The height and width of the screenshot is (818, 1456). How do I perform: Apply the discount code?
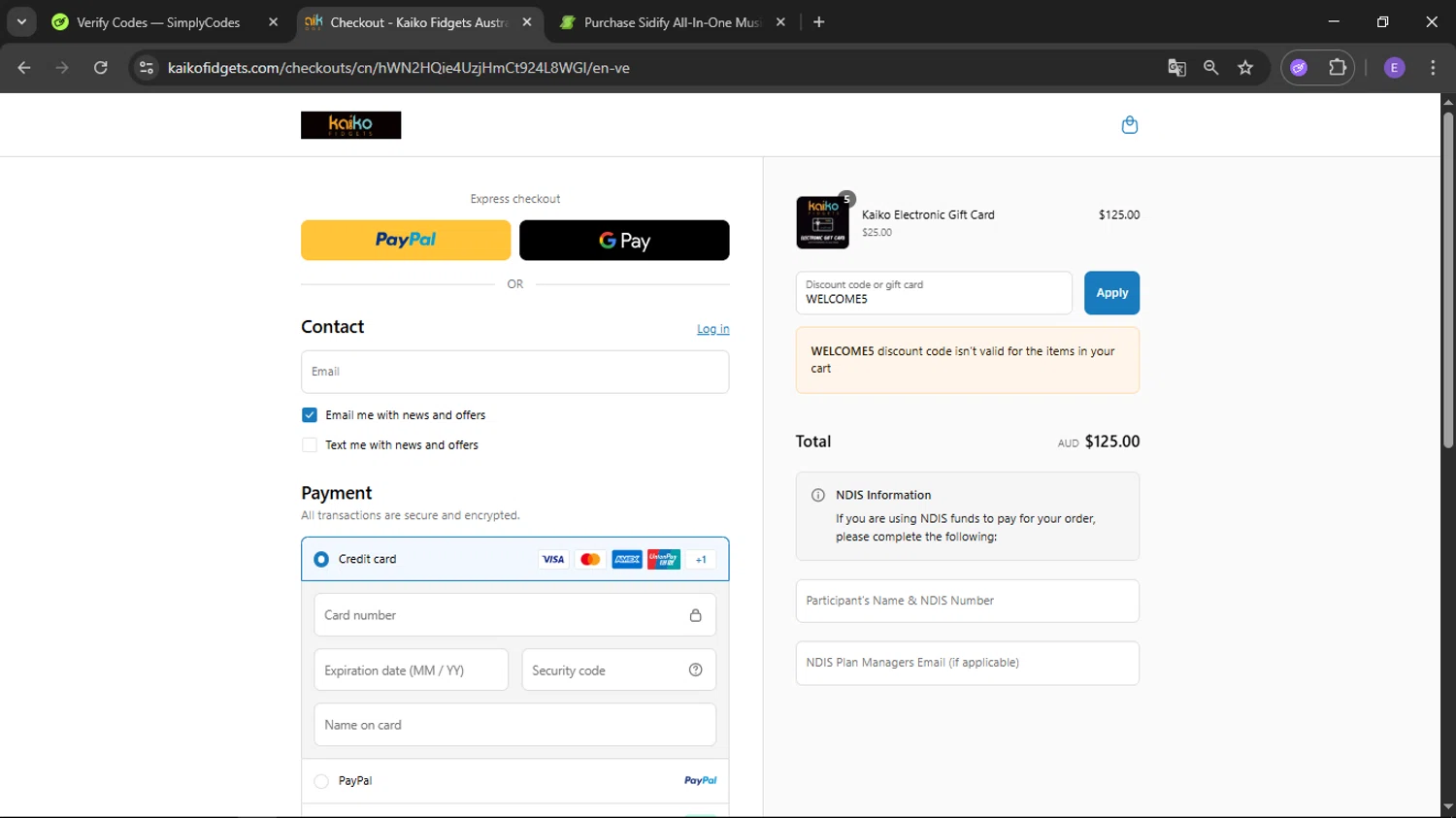1111,293
